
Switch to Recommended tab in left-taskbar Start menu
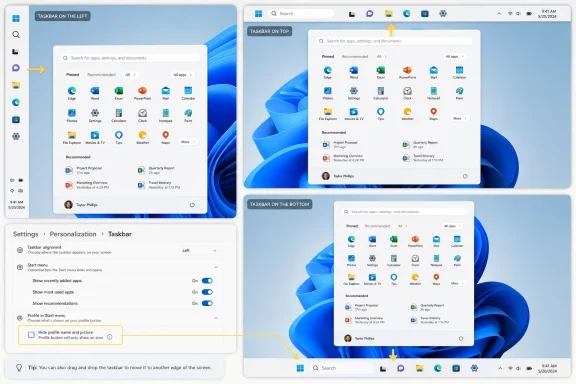(101, 75)
